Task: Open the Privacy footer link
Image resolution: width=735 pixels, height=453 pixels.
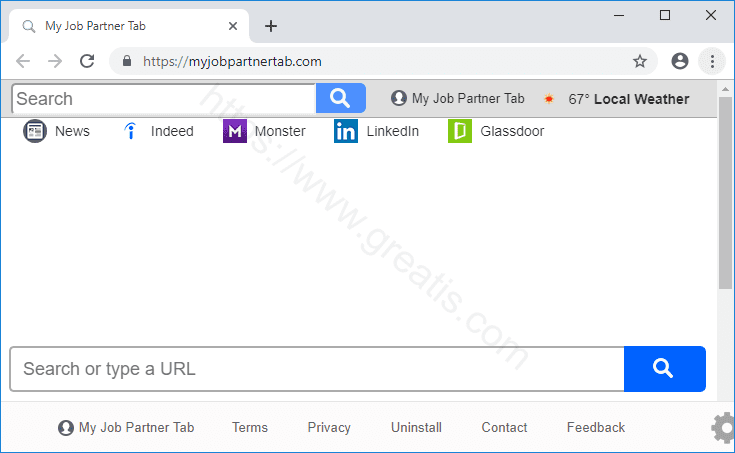Action: click(329, 427)
